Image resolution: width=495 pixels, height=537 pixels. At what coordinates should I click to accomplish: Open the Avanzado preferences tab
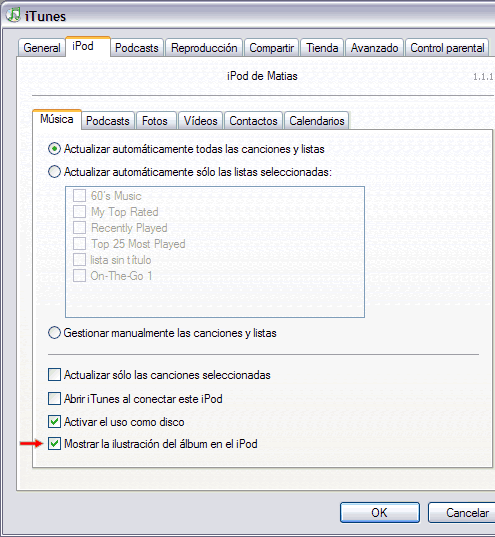click(374, 48)
